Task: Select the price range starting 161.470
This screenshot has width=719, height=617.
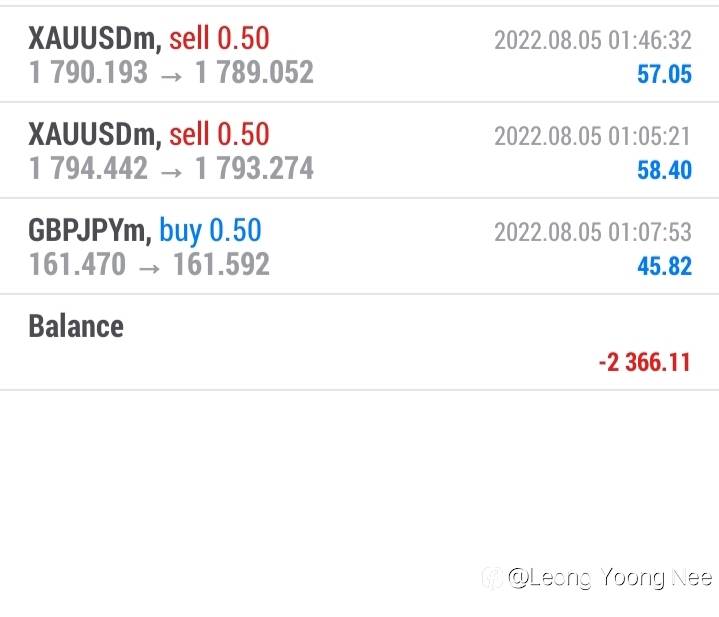Action: pyautogui.click(x=149, y=264)
